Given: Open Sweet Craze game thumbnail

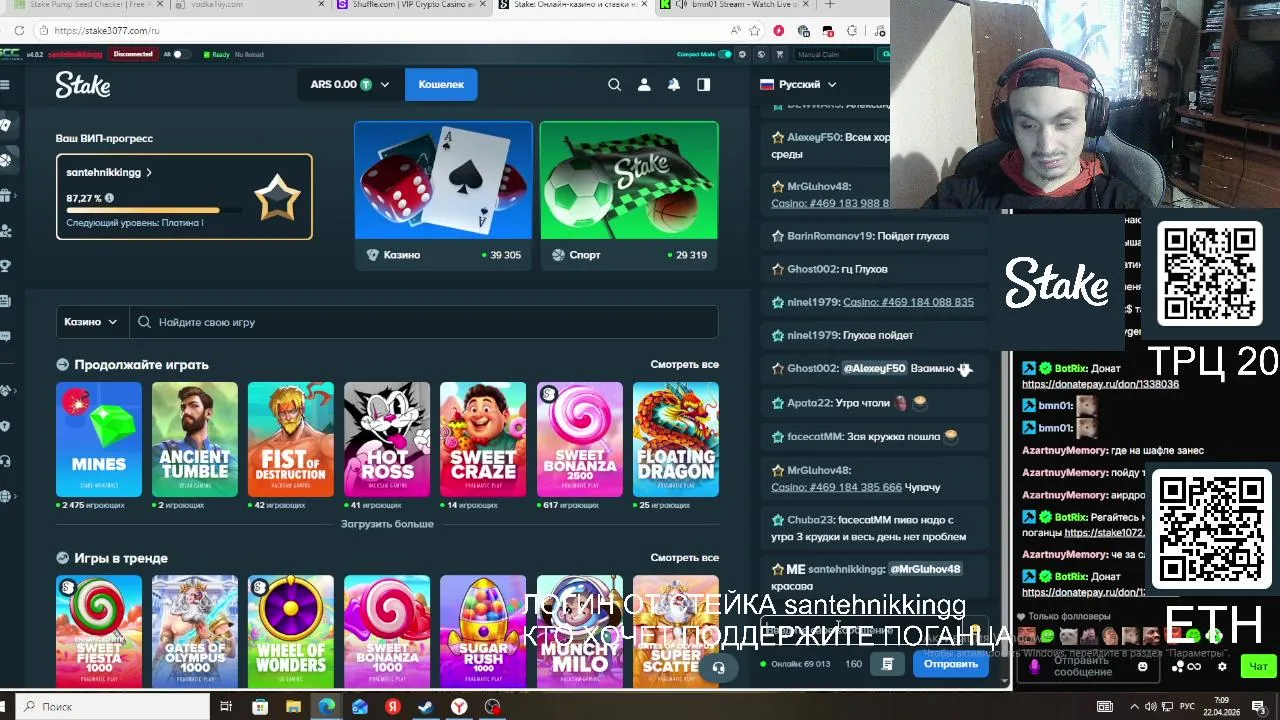Looking at the screenshot, I should click(483, 439).
